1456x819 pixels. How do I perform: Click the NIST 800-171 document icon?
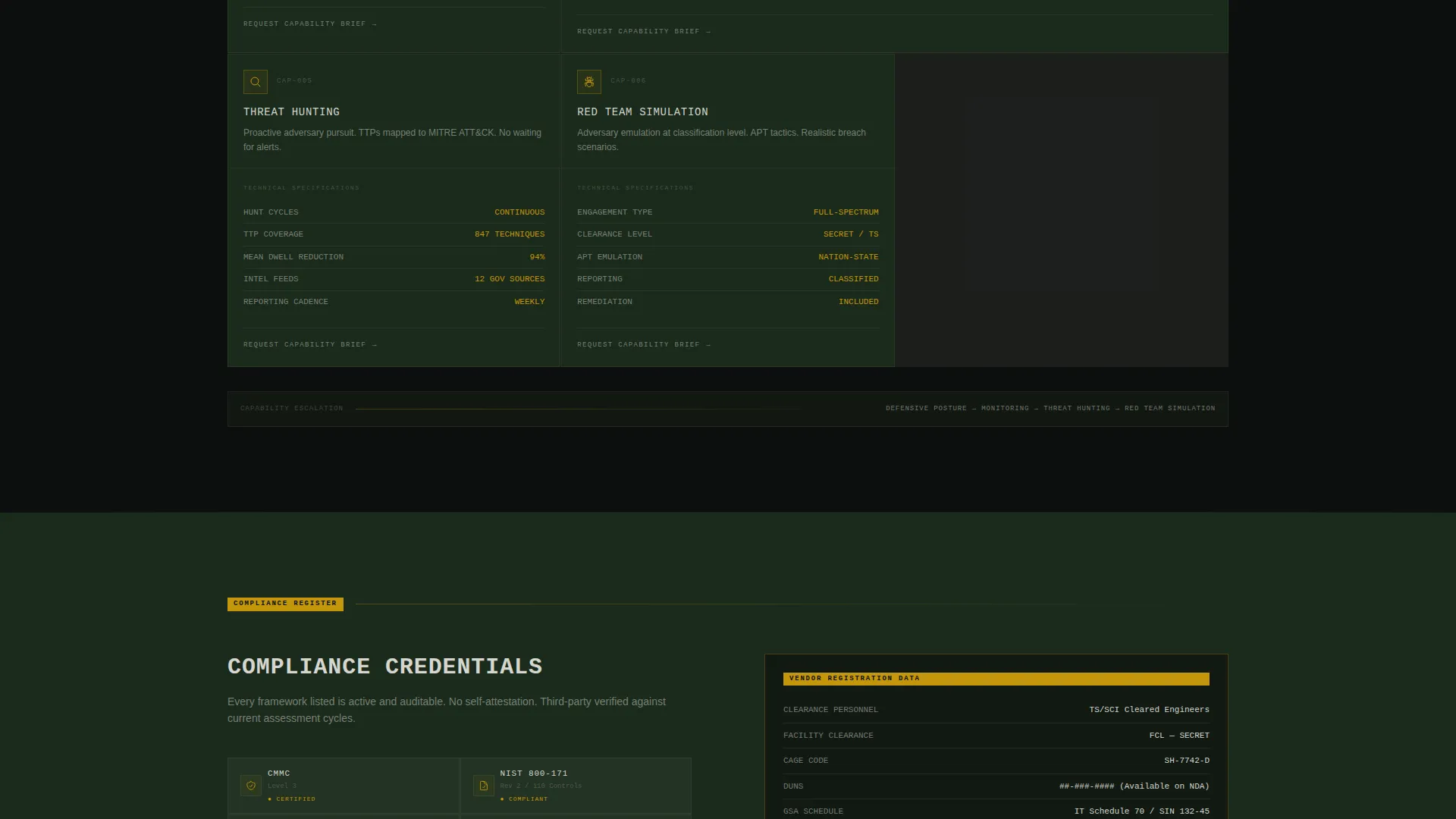pos(484,786)
